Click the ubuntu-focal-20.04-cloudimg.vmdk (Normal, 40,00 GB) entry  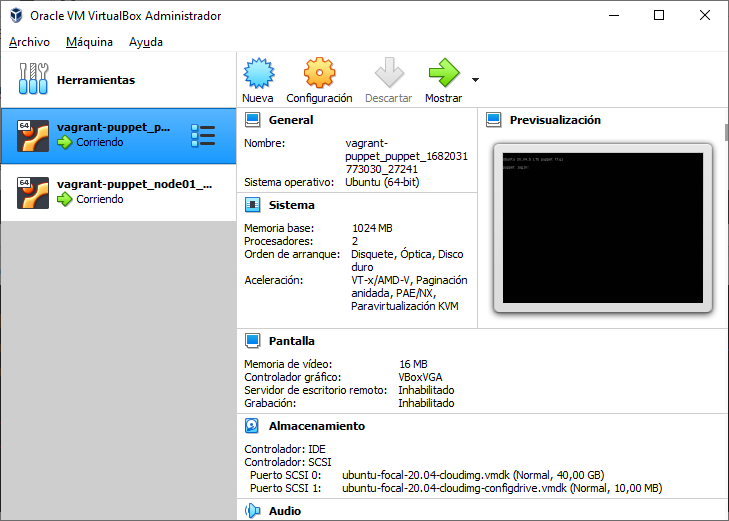click(473, 475)
